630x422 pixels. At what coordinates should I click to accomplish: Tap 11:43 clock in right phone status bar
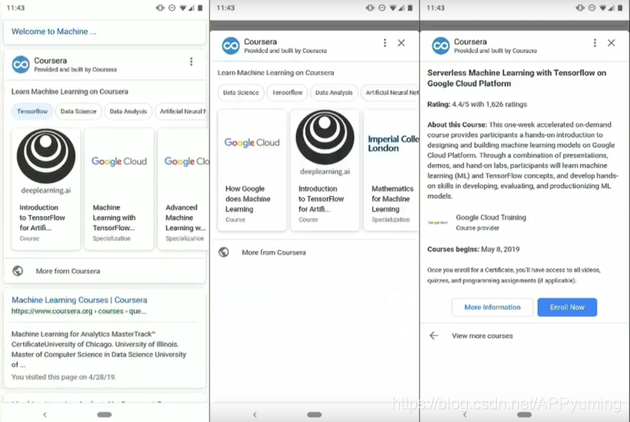click(436, 8)
